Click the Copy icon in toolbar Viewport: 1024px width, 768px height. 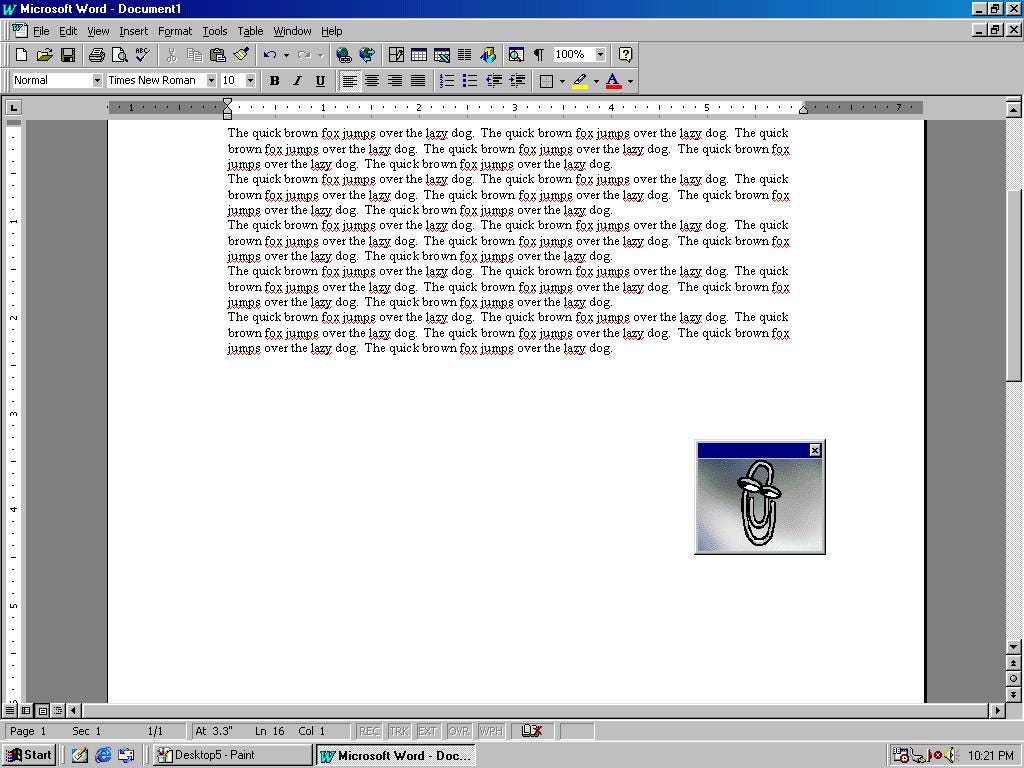click(x=195, y=55)
